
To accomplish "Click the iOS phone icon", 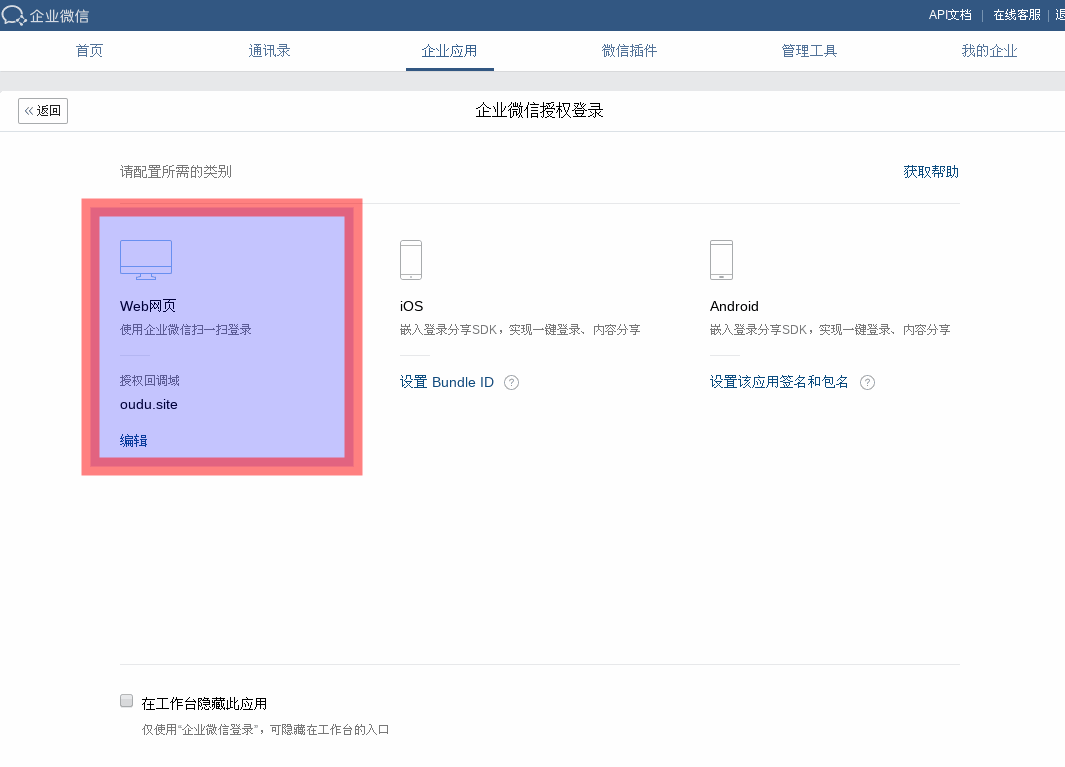I will pos(411,260).
